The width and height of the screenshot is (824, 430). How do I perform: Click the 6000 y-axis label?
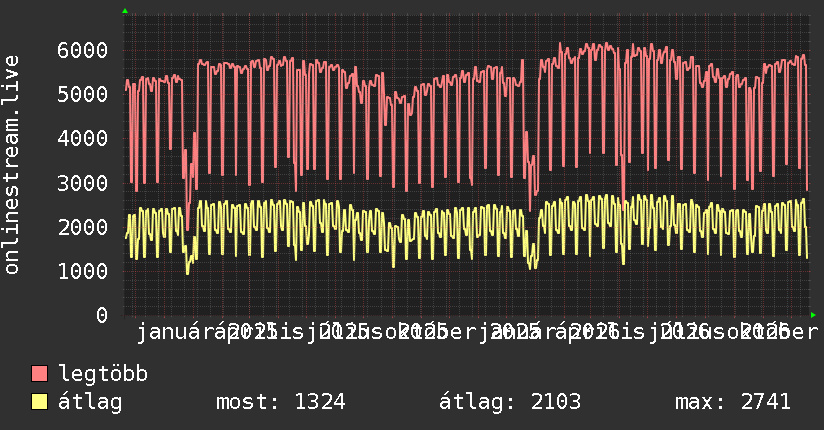point(83,50)
